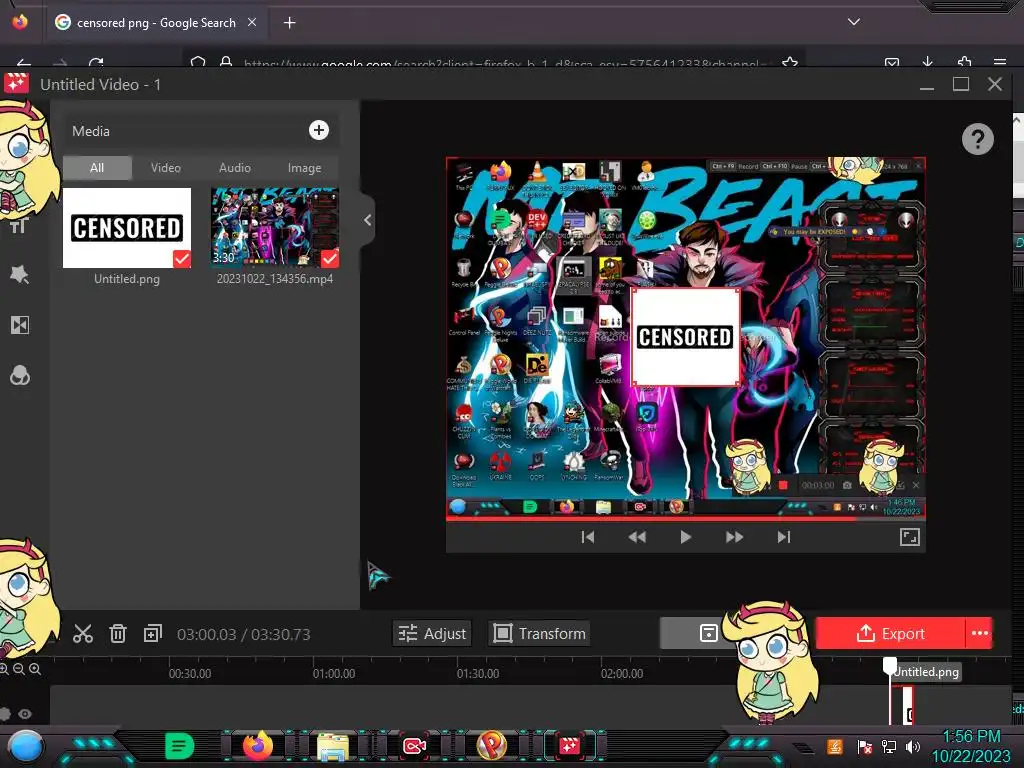The image size is (1024, 768).
Task: Open the Filters overlapping circles panel
Action: tap(20, 375)
